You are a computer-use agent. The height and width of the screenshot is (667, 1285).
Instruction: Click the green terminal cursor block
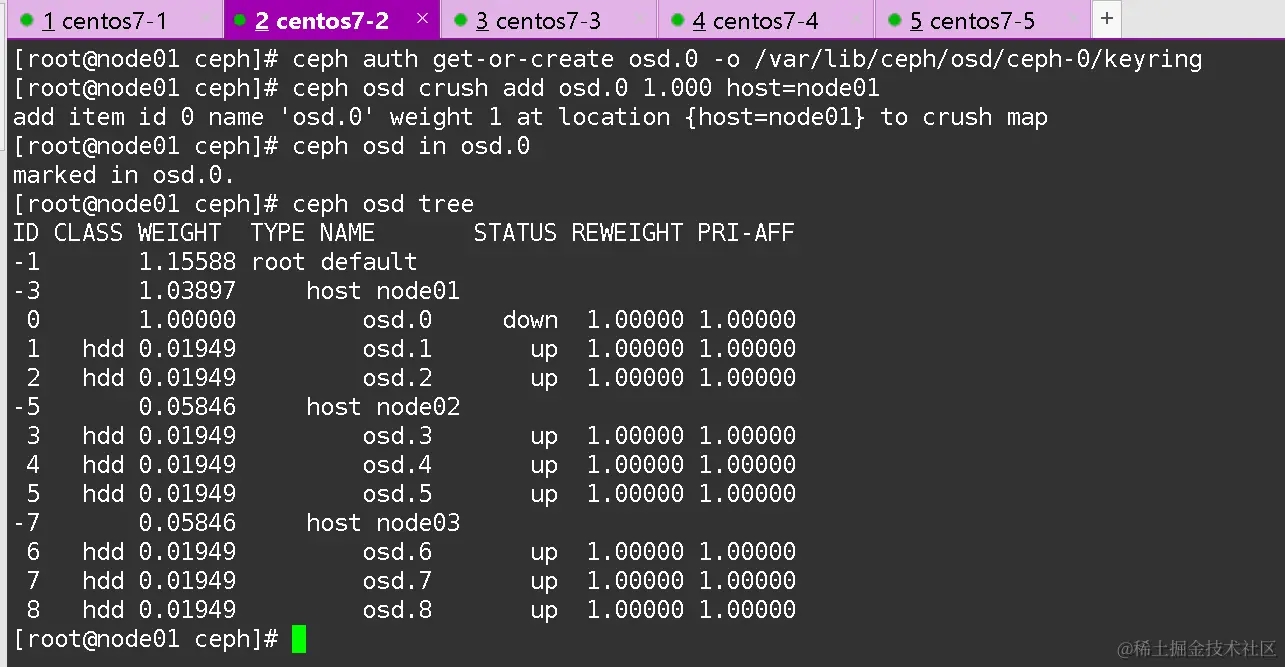[299, 639]
